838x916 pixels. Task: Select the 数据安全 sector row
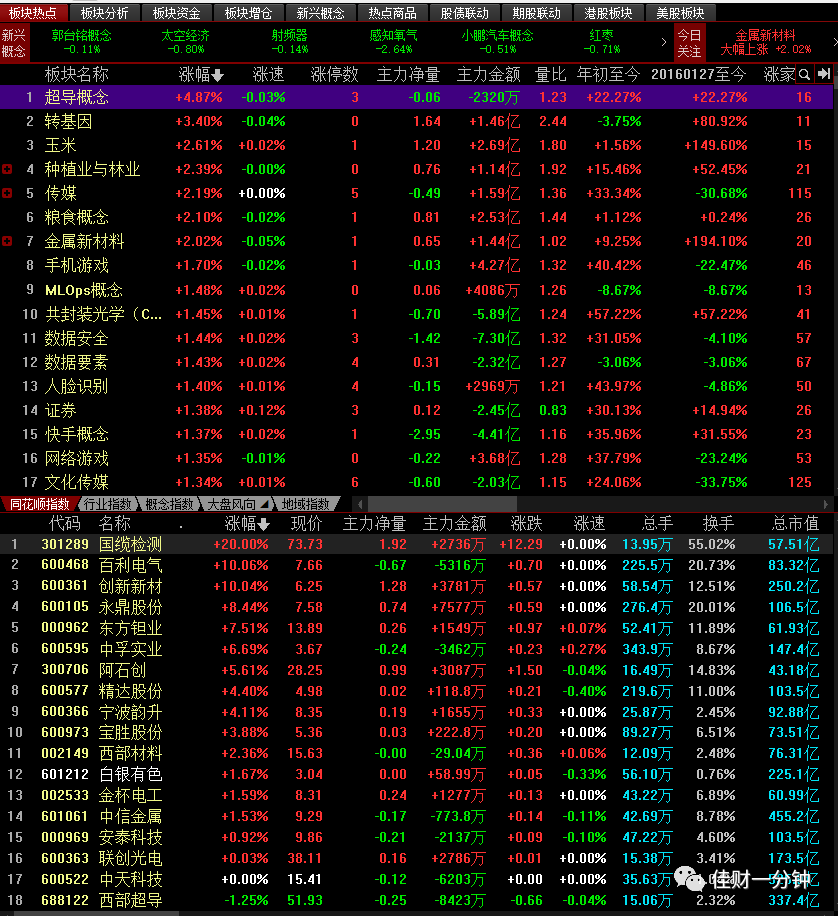click(416, 338)
